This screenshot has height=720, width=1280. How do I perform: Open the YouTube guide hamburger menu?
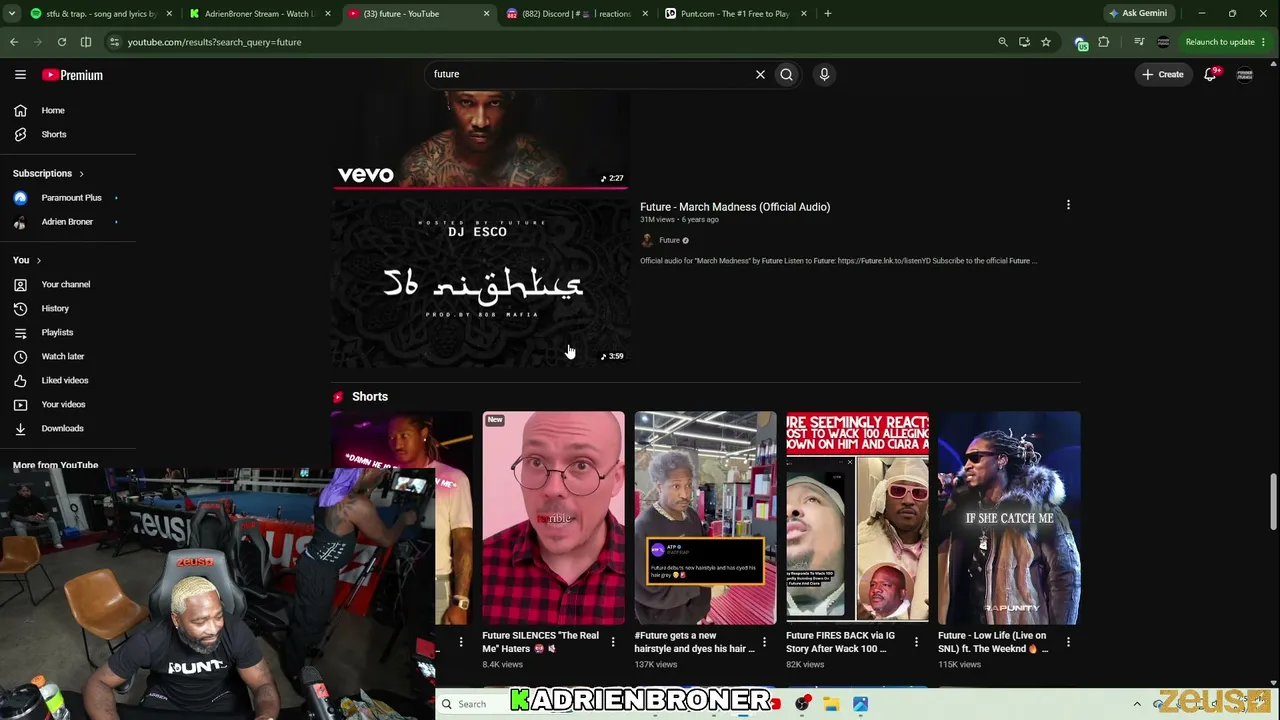[20, 75]
